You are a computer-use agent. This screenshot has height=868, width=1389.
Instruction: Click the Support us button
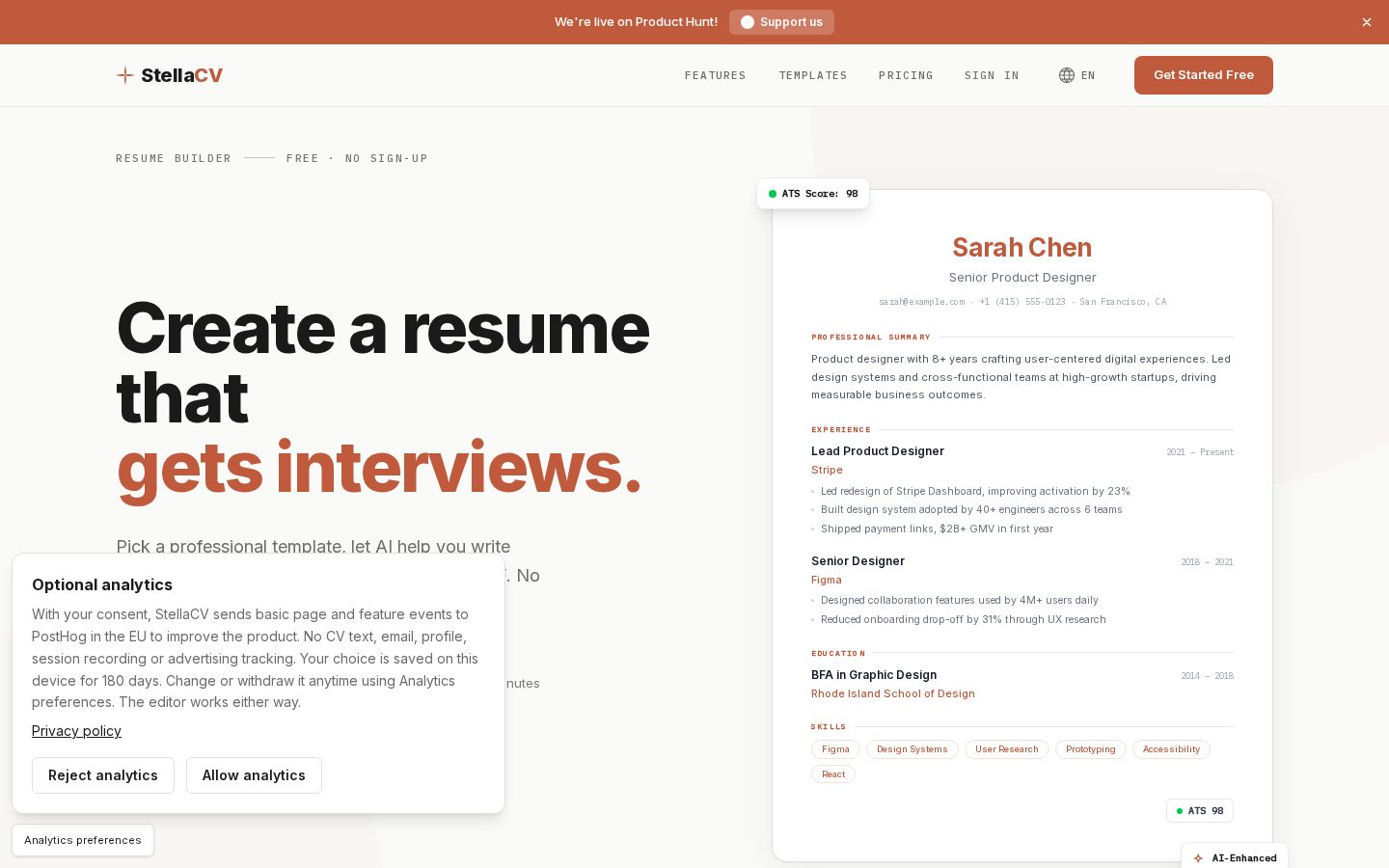pyautogui.click(x=781, y=22)
